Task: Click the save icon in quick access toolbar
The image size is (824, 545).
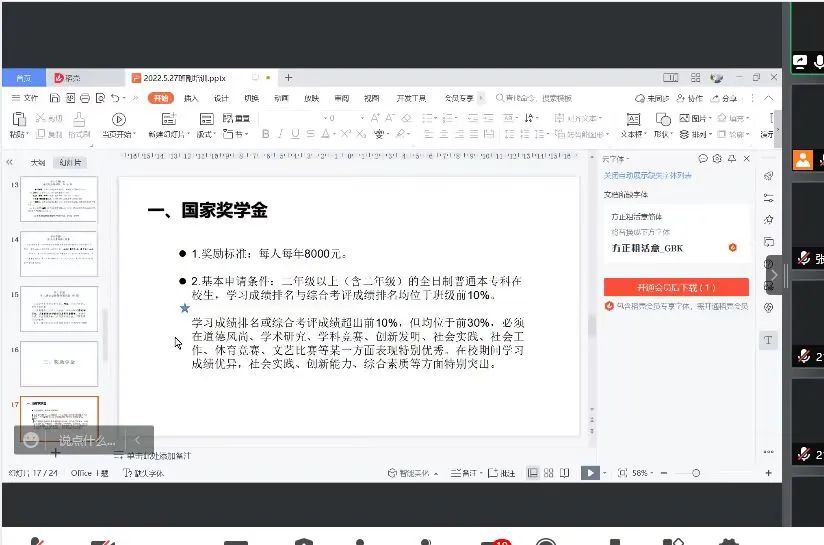Action: tap(55, 98)
